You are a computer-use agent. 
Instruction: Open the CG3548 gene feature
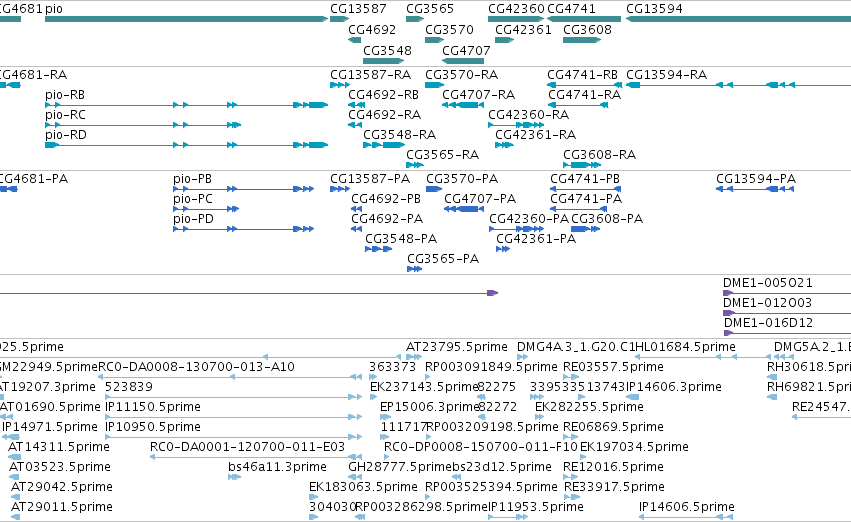(384, 61)
